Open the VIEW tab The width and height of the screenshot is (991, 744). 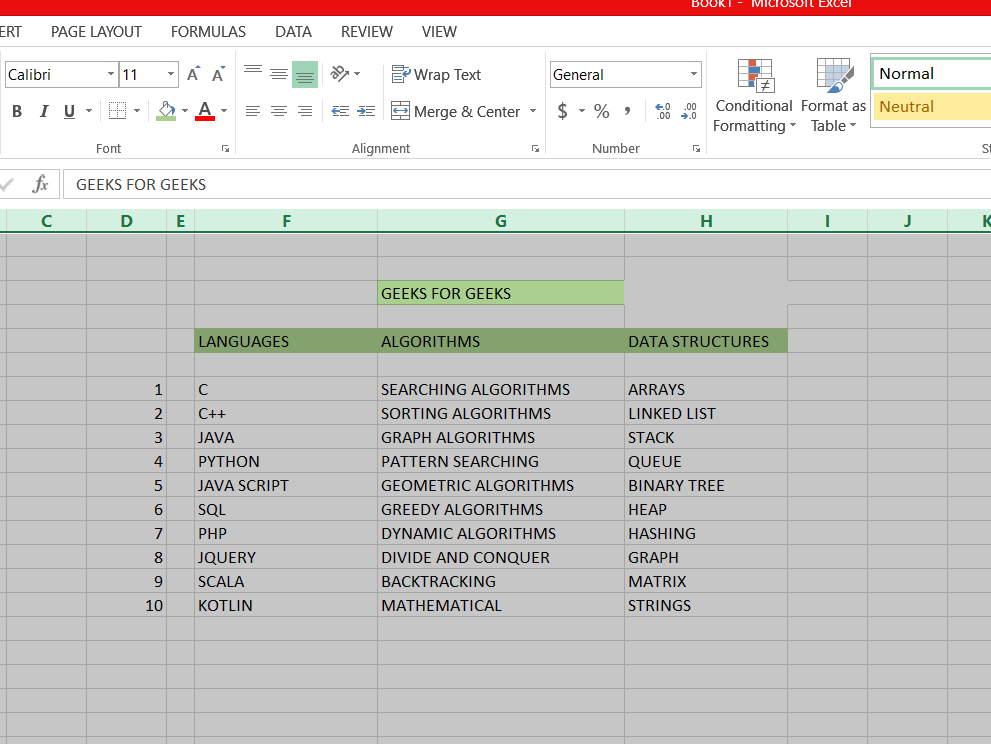439,32
